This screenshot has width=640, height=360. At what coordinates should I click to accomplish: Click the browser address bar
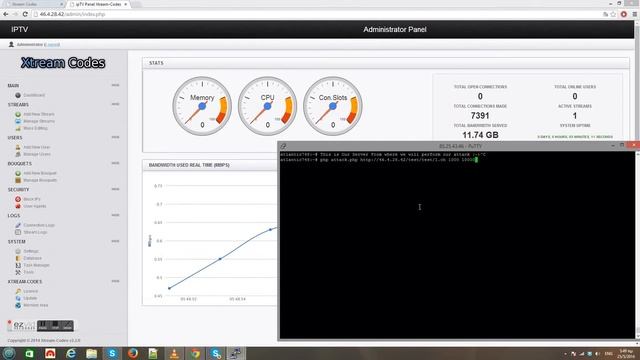point(318,14)
